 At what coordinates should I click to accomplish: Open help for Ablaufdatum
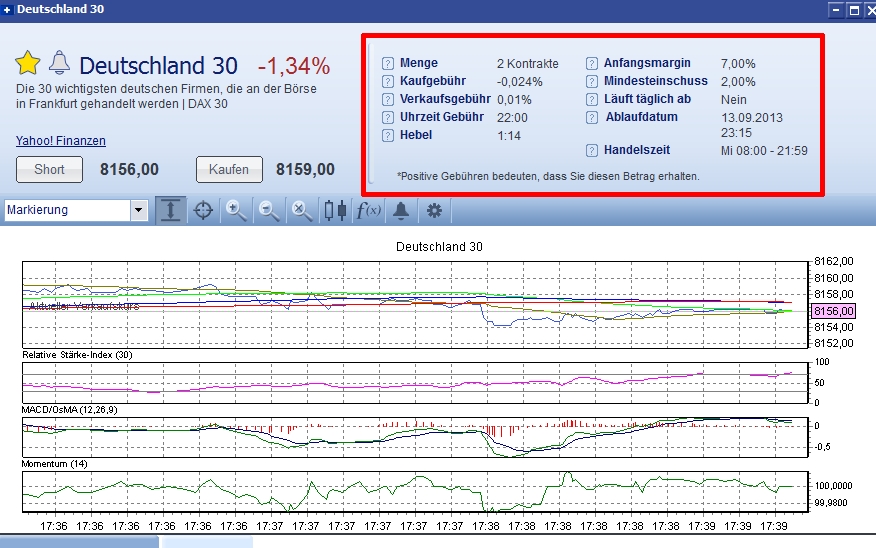coord(592,117)
